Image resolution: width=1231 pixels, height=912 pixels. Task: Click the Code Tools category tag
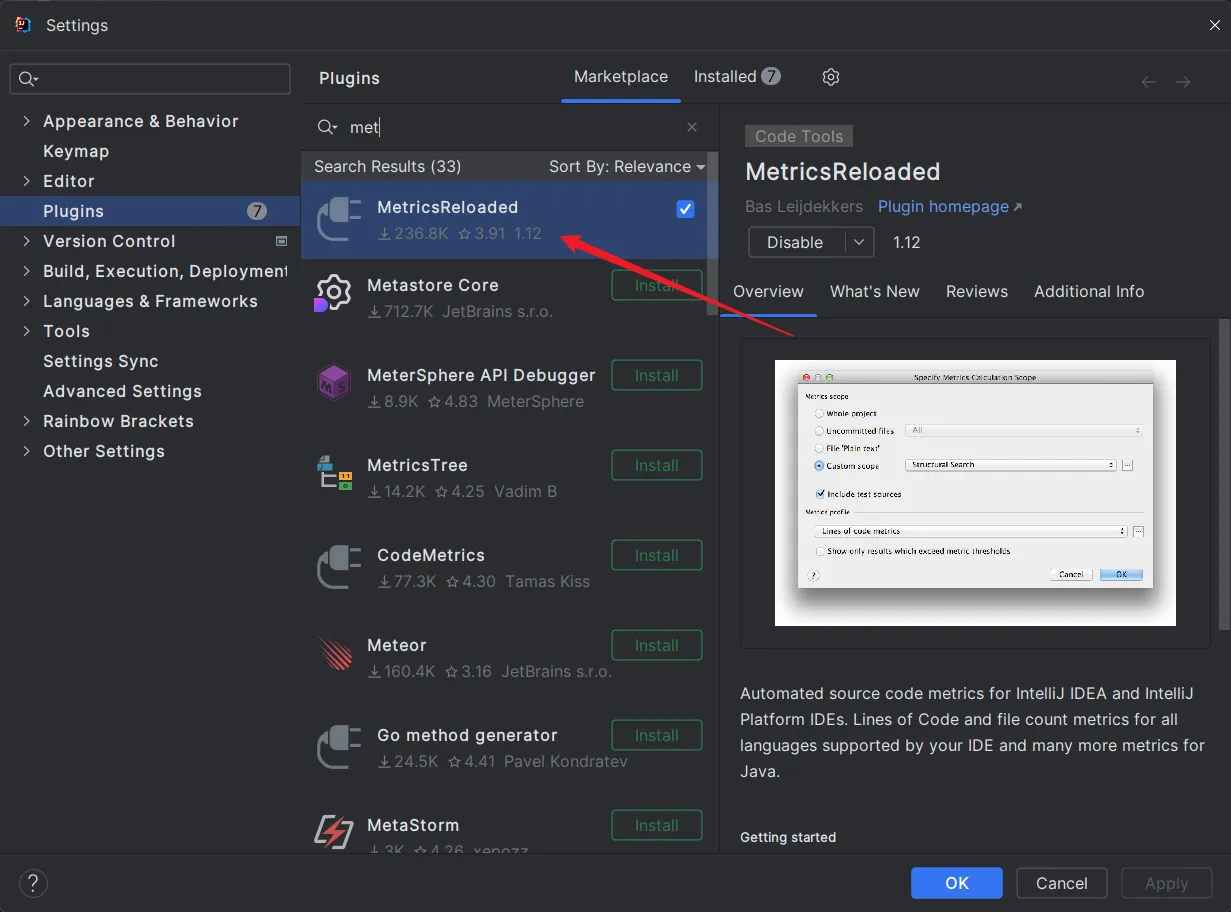[799, 136]
